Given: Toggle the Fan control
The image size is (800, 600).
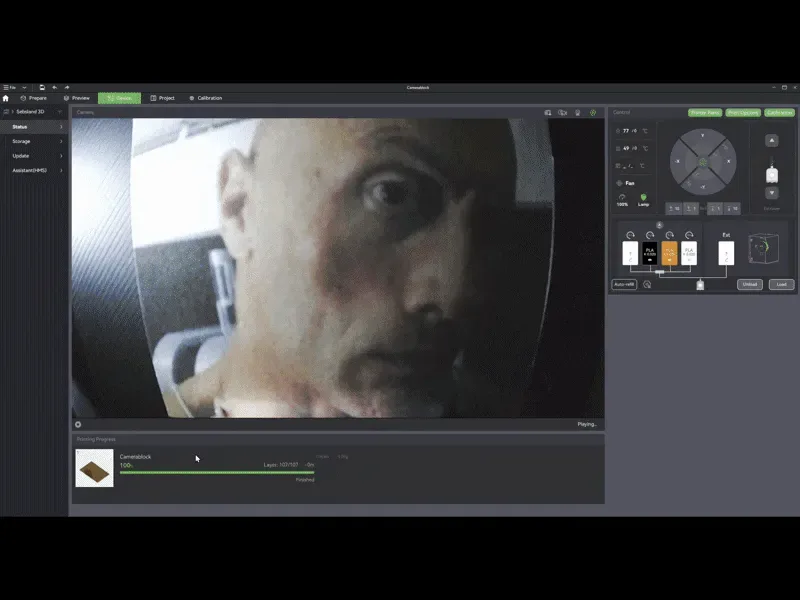Looking at the screenshot, I should point(626,183).
